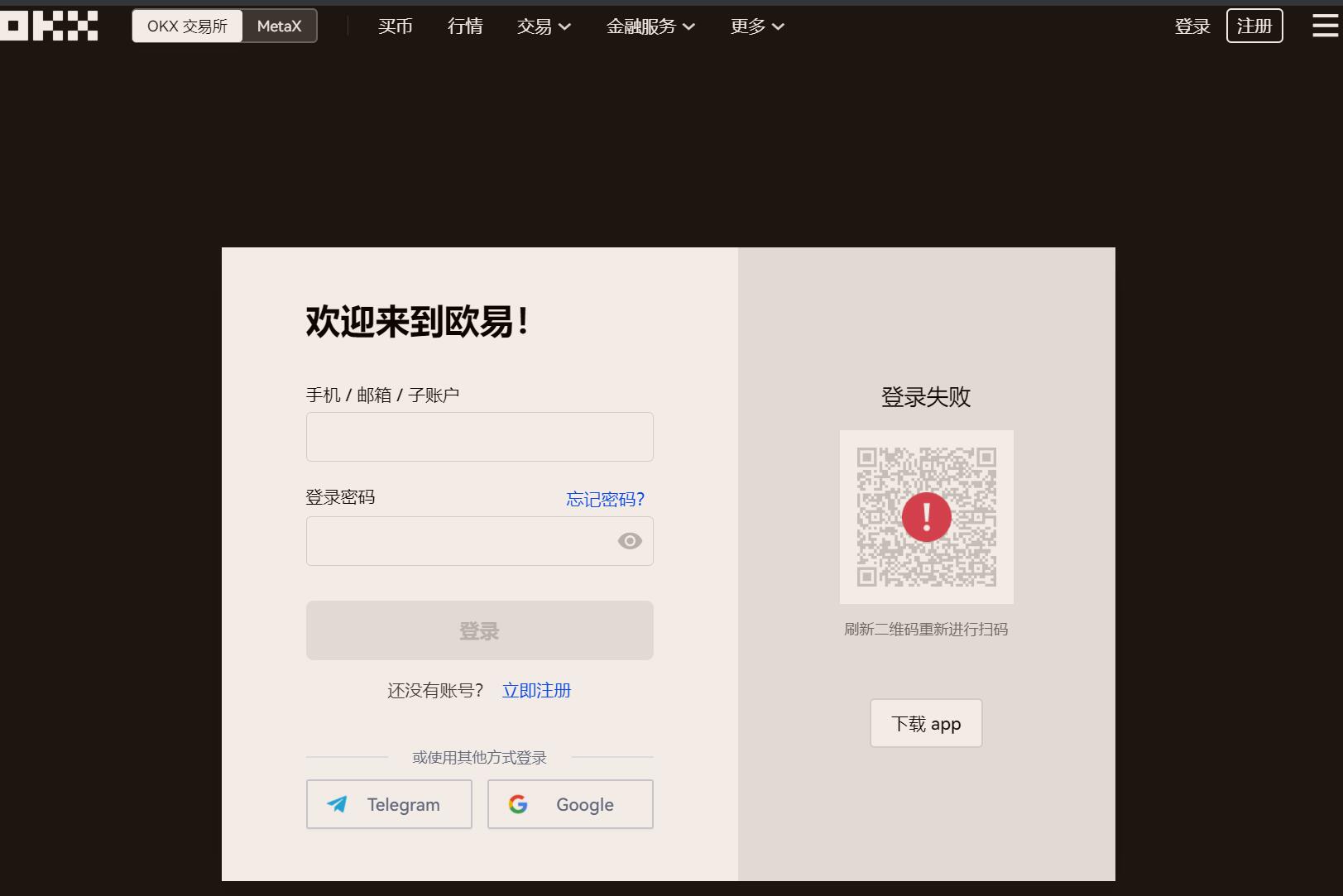Click the 下载 app button

pos(926,724)
